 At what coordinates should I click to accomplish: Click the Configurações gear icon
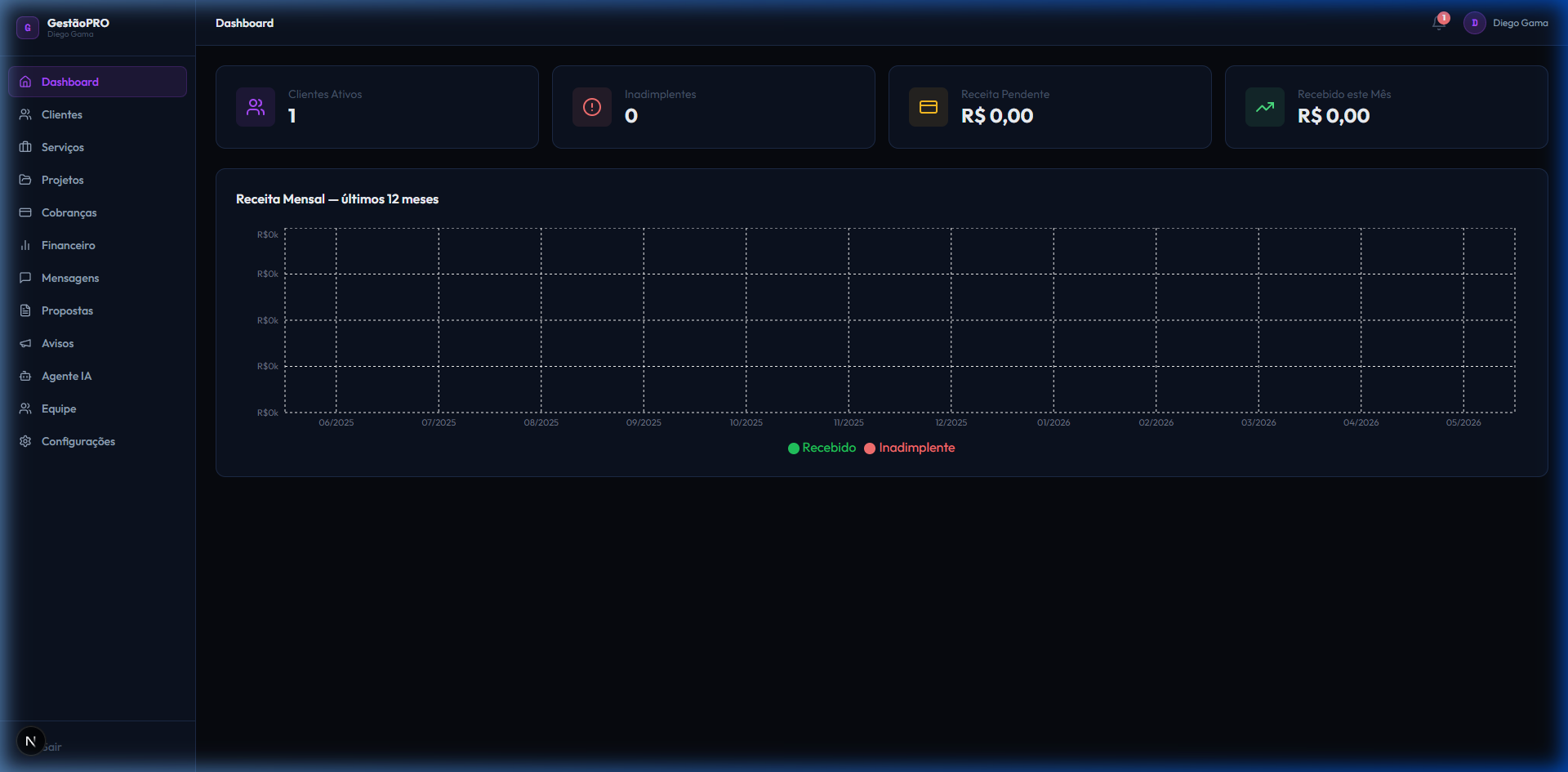(x=25, y=441)
